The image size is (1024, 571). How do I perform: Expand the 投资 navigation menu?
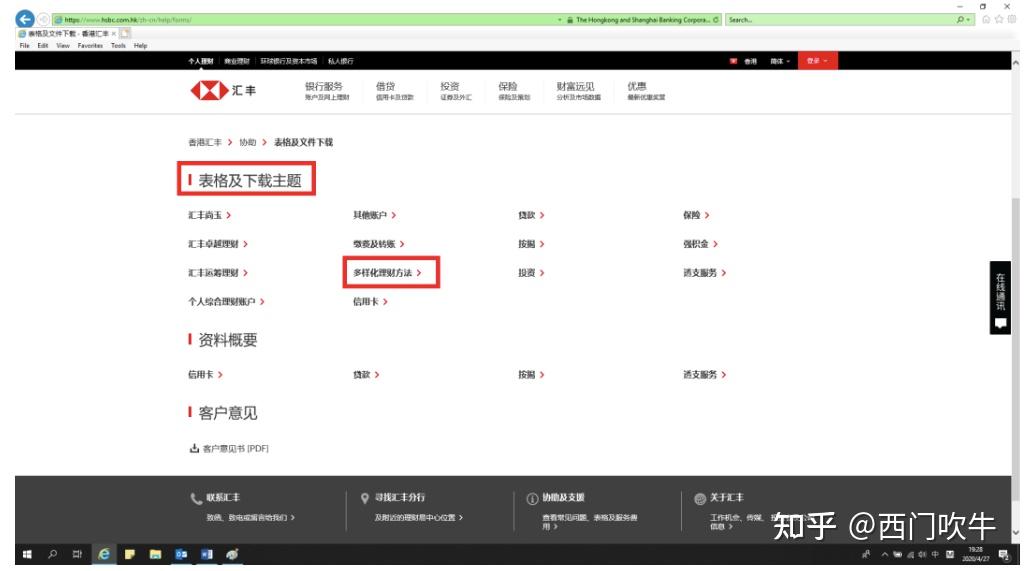455,90
